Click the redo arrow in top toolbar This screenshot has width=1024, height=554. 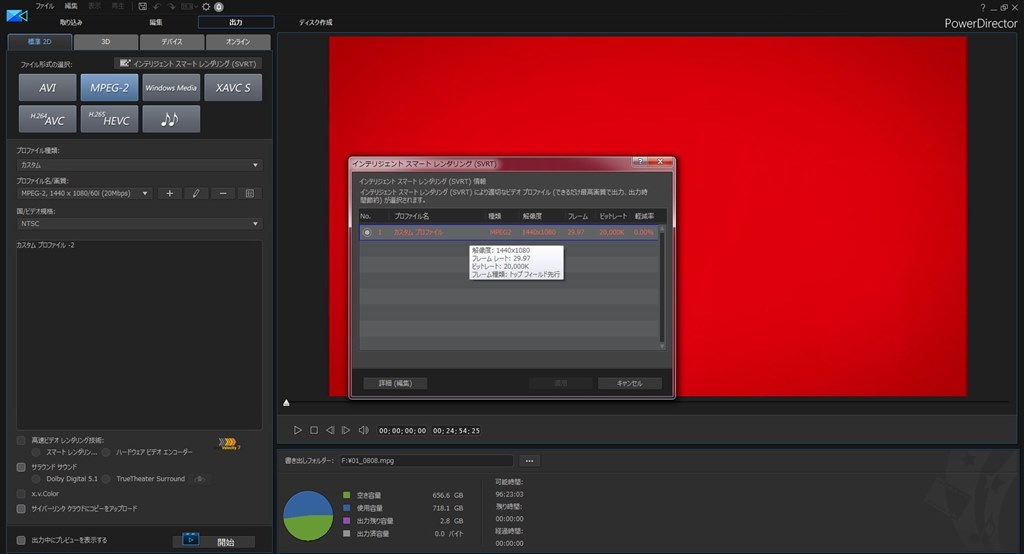(x=171, y=7)
